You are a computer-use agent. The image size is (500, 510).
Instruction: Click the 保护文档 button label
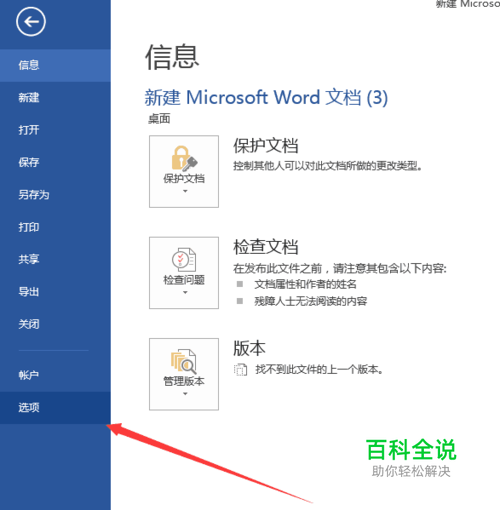tap(184, 179)
